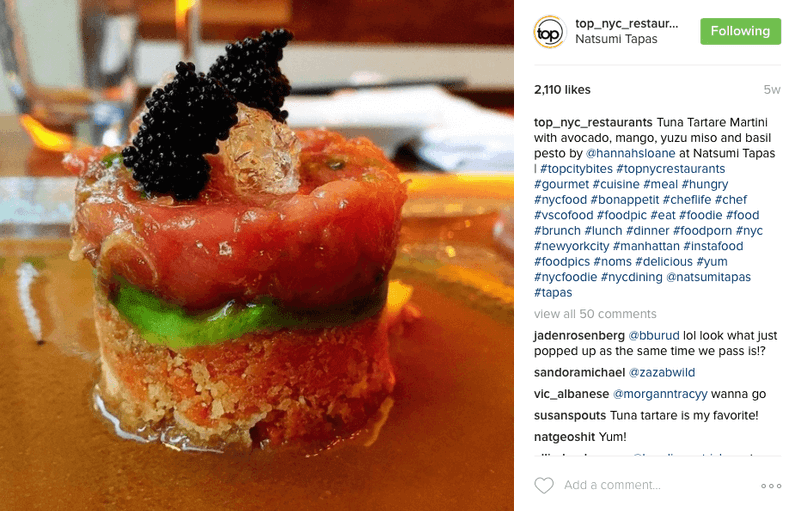
Task: Open the susanspouts commenter profile
Action: pyautogui.click(x=570, y=415)
